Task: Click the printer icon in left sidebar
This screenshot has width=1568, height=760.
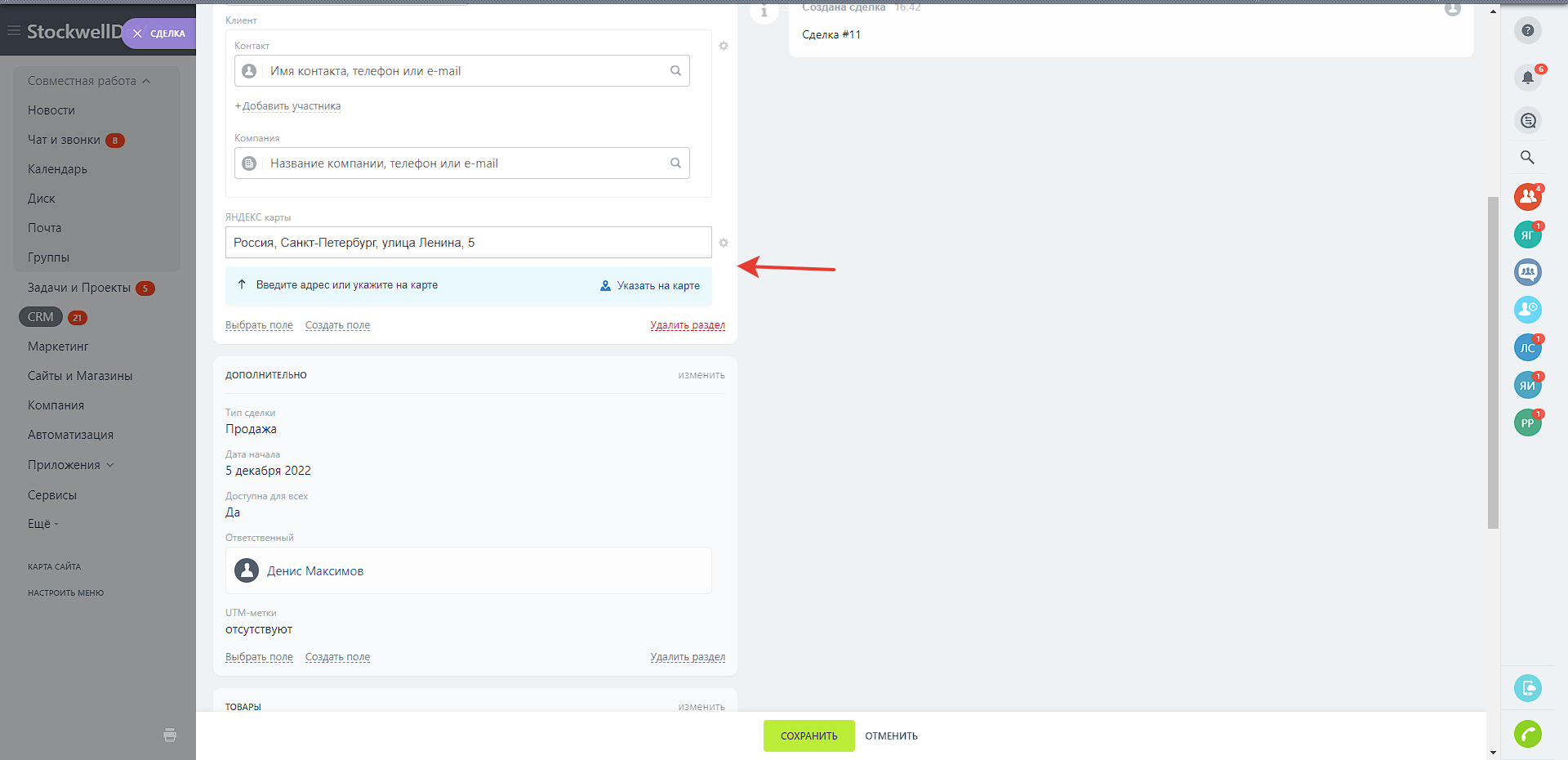Action: pyautogui.click(x=170, y=735)
